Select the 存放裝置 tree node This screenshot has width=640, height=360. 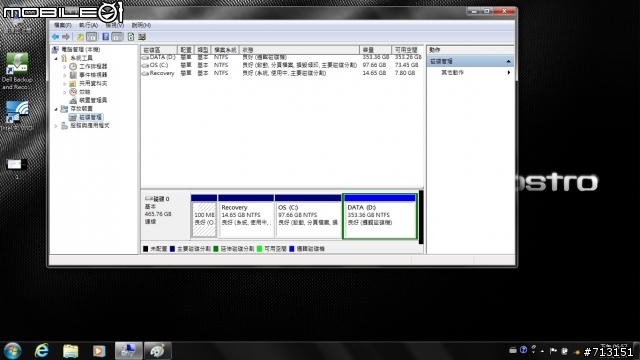coord(81,109)
